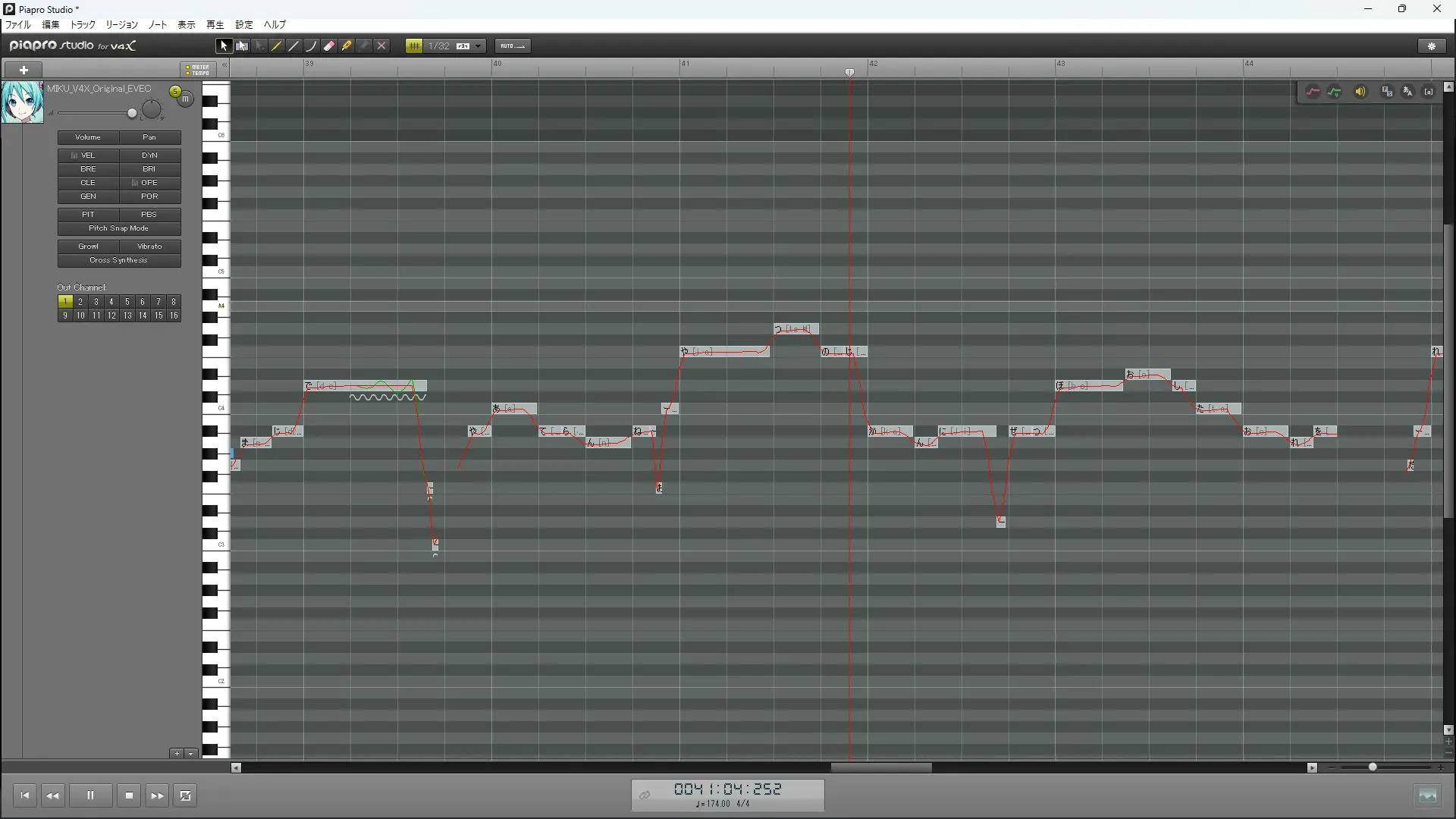Click the MIKU track volume slider
Viewport: 1456px width, 819px height.
click(x=131, y=114)
